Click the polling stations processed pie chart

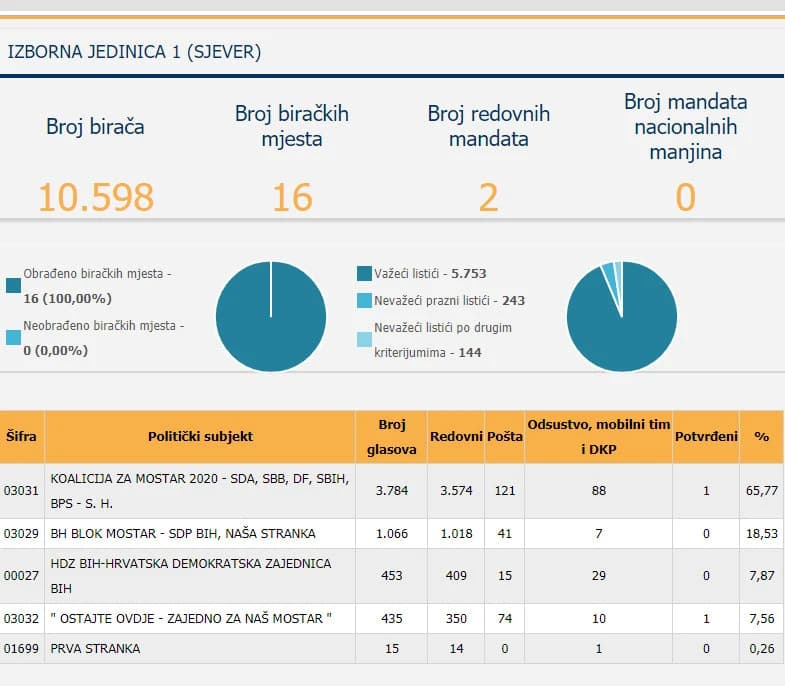[270, 316]
